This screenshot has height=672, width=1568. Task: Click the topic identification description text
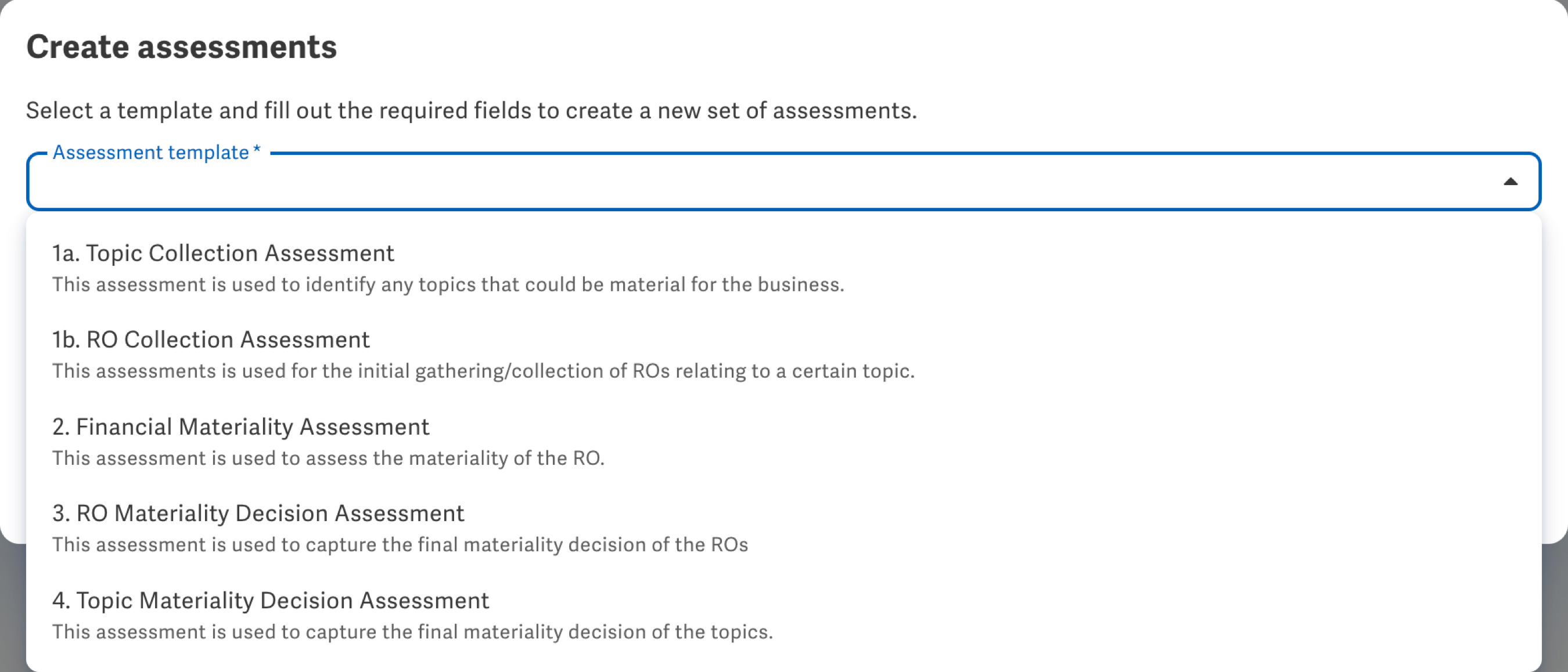(448, 283)
